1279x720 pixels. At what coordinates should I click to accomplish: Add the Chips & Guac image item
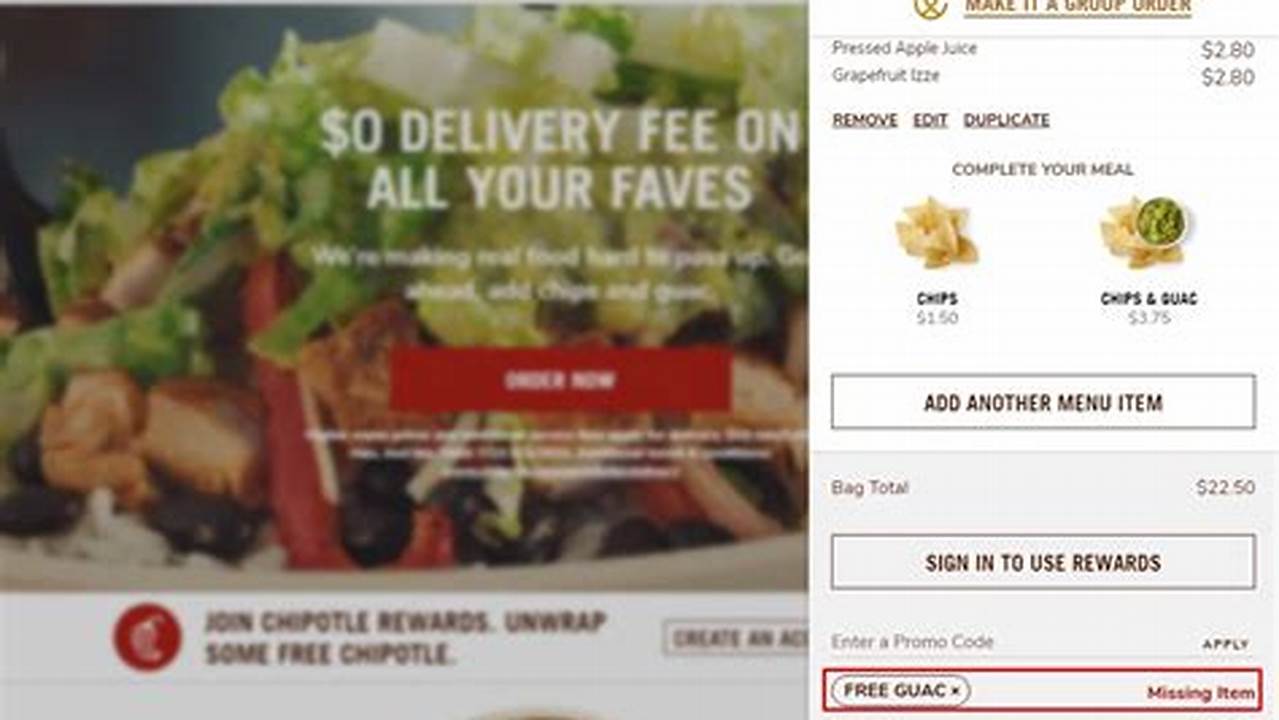click(1145, 232)
